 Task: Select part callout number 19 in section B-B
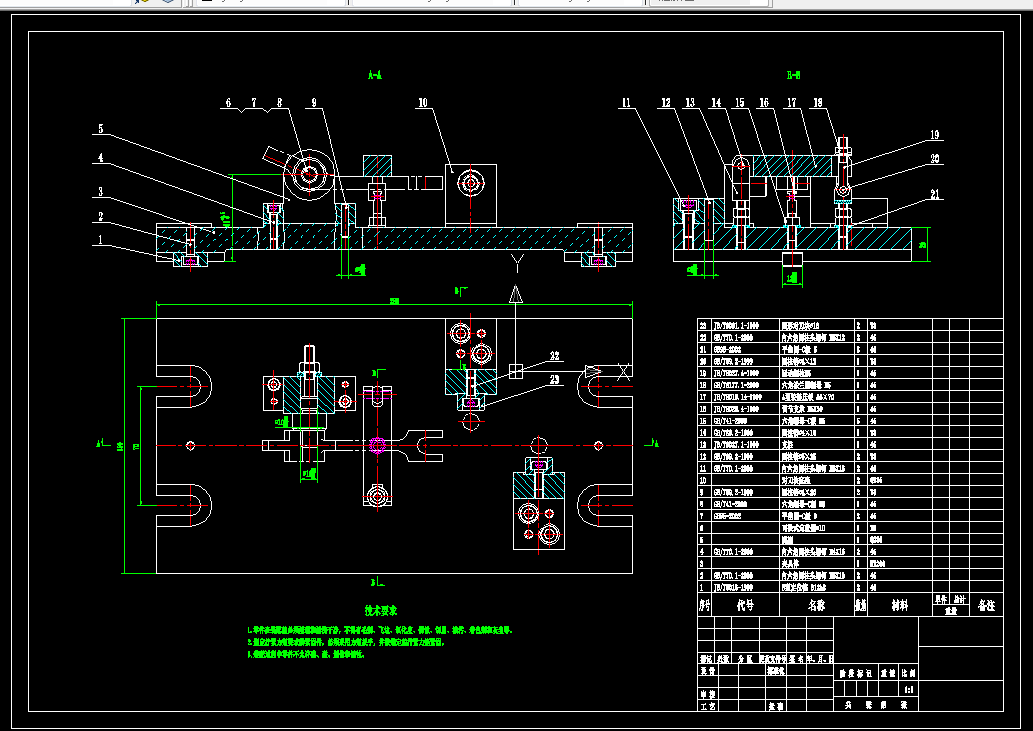pos(935,135)
